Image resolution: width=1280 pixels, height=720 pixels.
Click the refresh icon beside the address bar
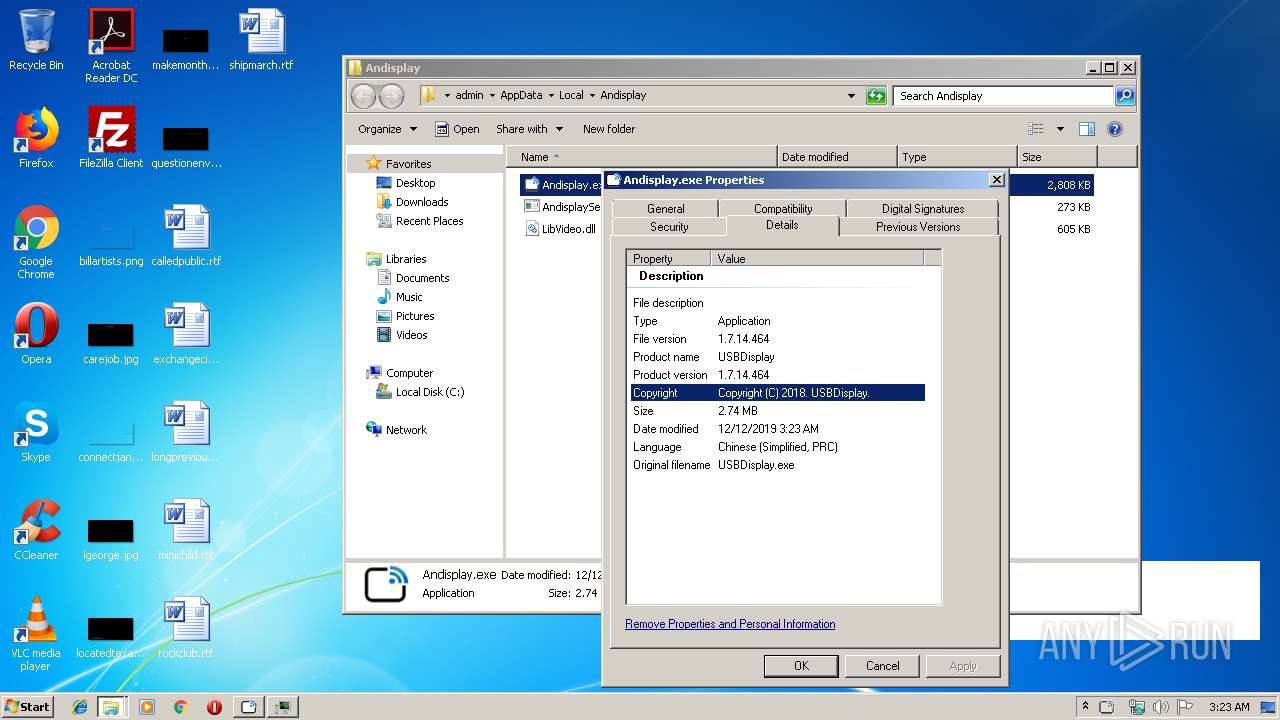point(876,96)
